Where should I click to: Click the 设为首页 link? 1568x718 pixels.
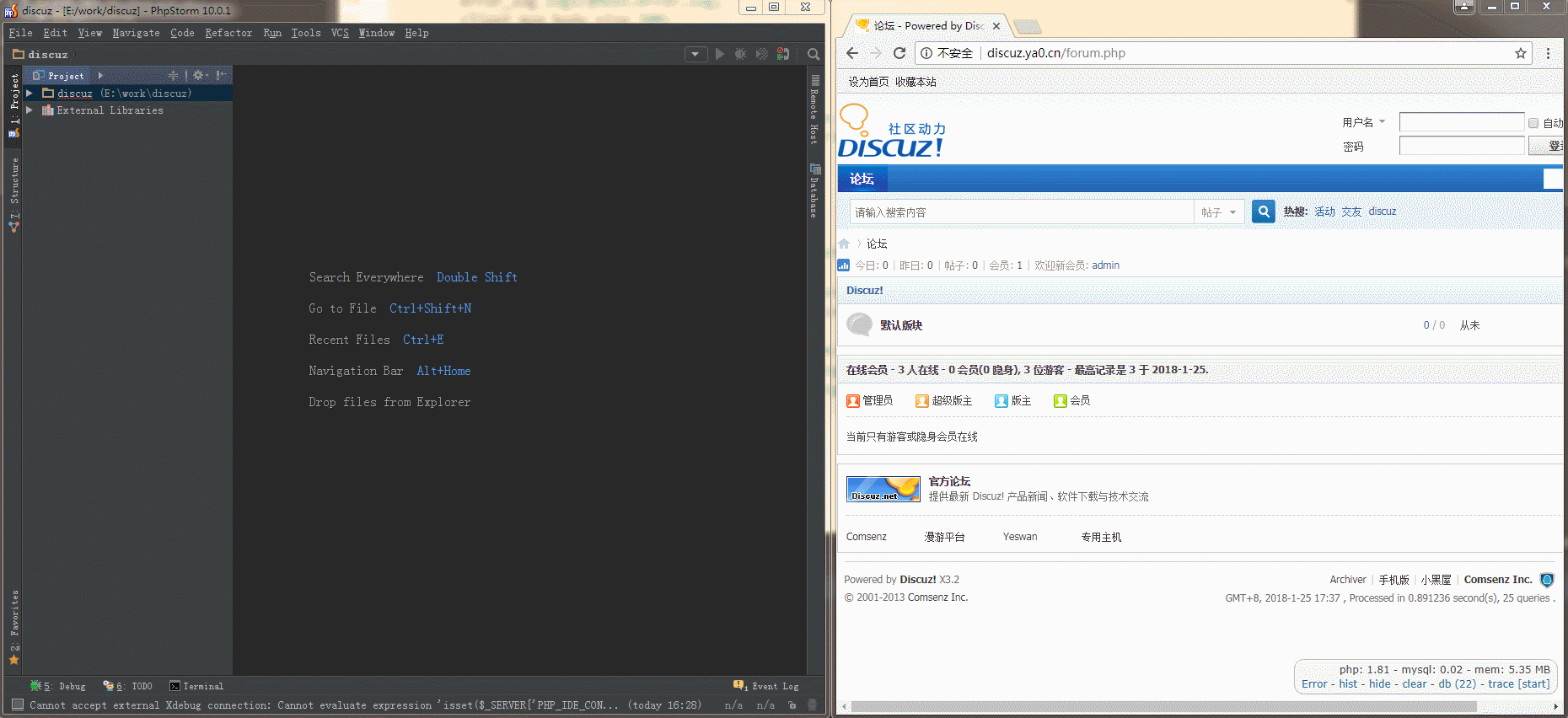(868, 82)
